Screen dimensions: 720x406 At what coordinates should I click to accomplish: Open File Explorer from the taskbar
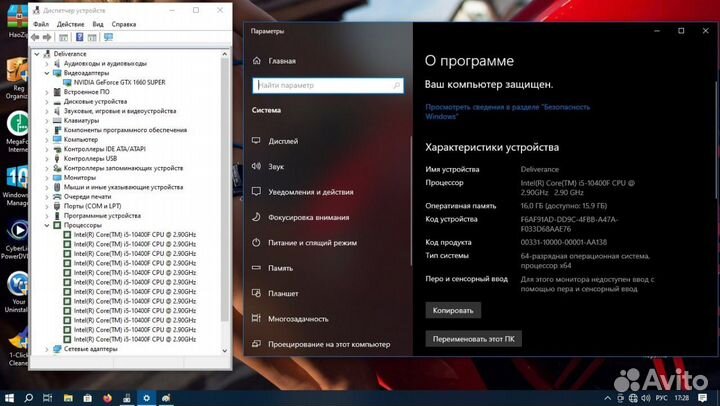tap(68, 398)
